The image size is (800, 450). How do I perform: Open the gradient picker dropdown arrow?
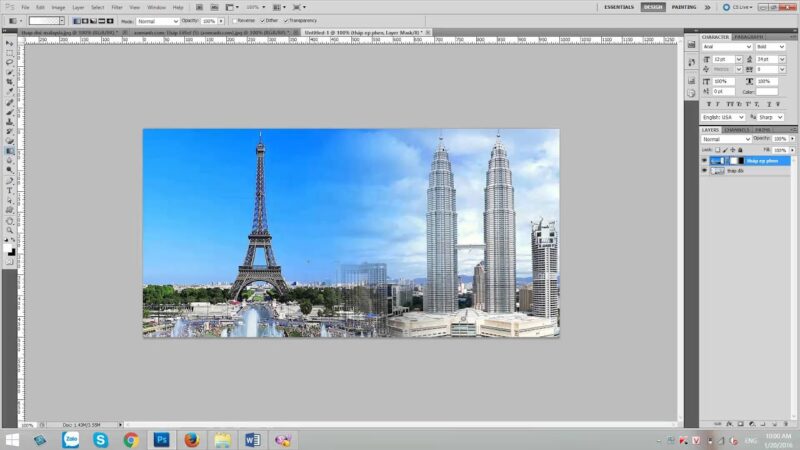(x=62, y=21)
